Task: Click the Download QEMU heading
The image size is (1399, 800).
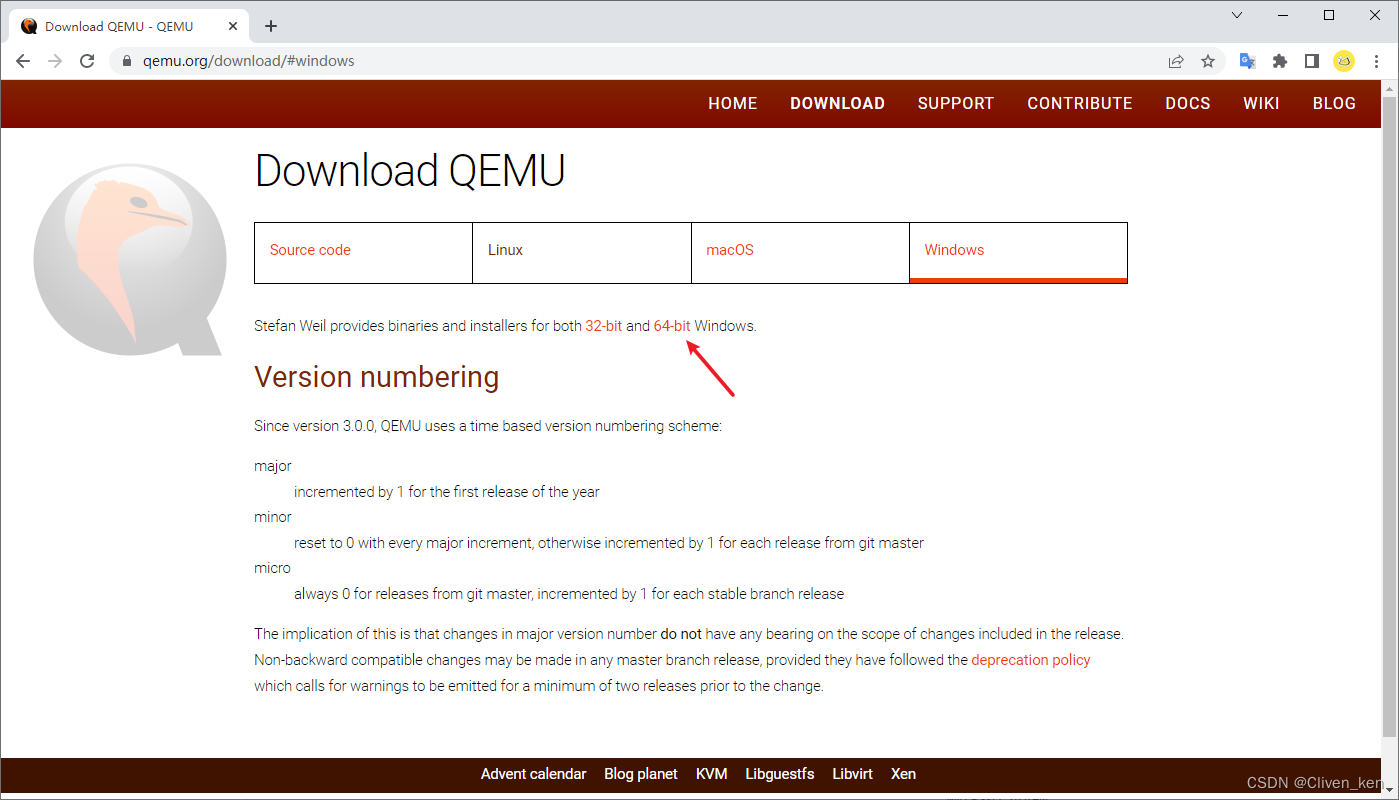Action: (410, 171)
